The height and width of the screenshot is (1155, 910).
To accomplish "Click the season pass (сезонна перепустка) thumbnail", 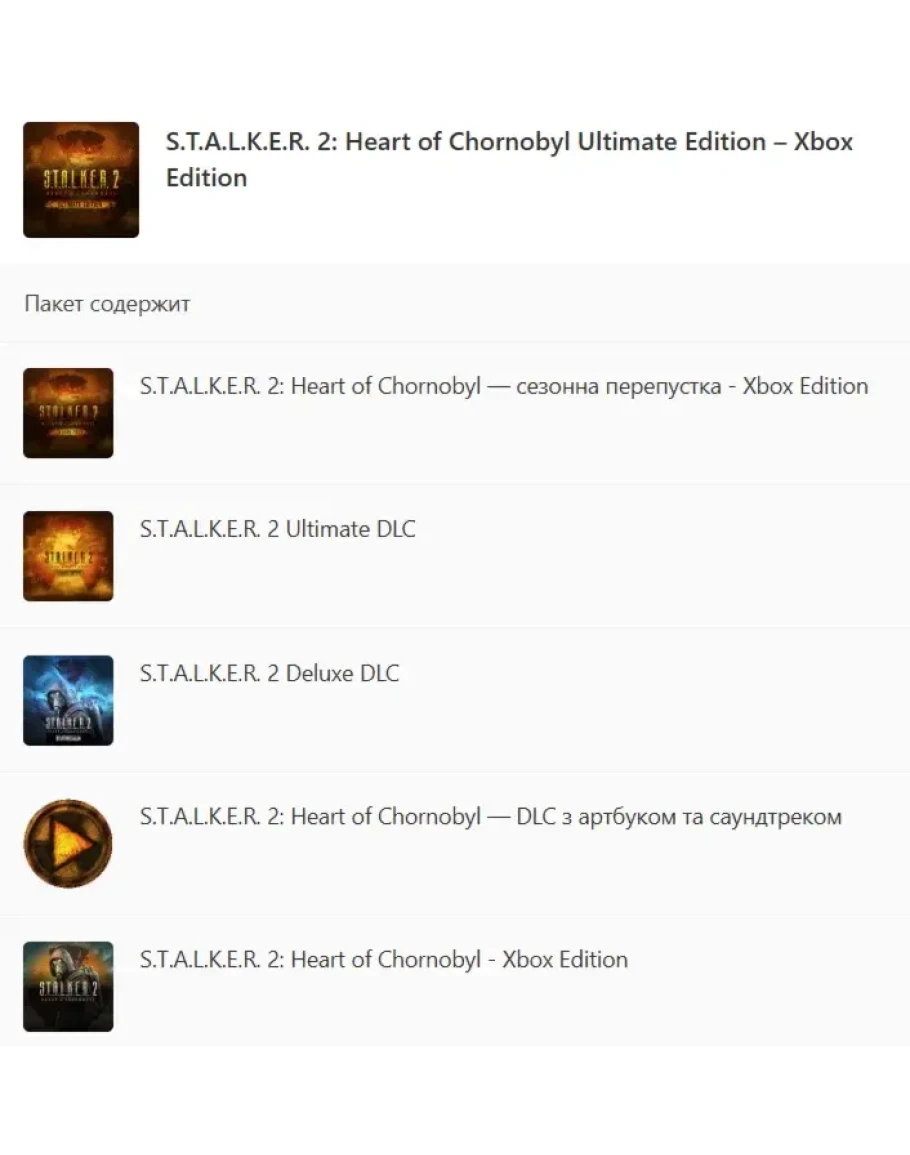I will (x=69, y=413).
